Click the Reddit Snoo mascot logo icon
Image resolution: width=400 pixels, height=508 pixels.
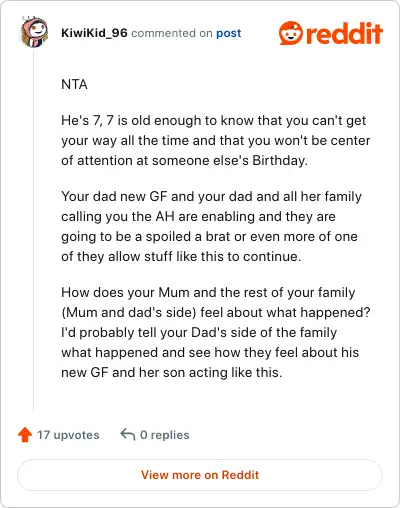click(291, 33)
